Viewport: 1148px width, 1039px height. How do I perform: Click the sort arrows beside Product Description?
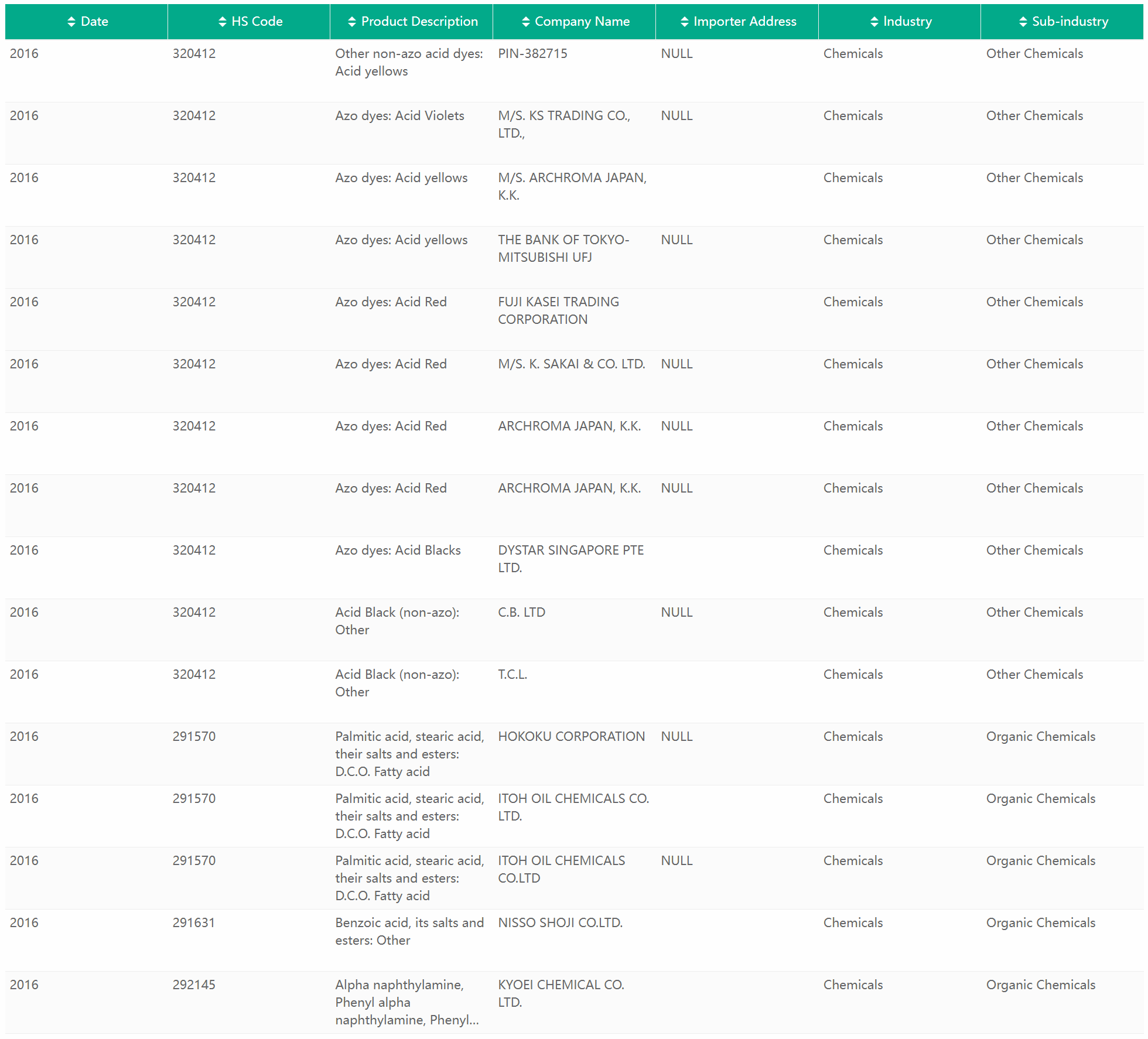click(352, 22)
